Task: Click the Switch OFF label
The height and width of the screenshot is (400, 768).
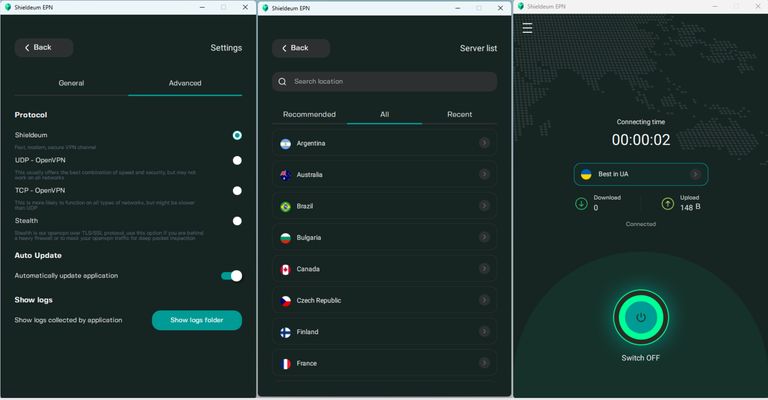Action: [x=641, y=358]
